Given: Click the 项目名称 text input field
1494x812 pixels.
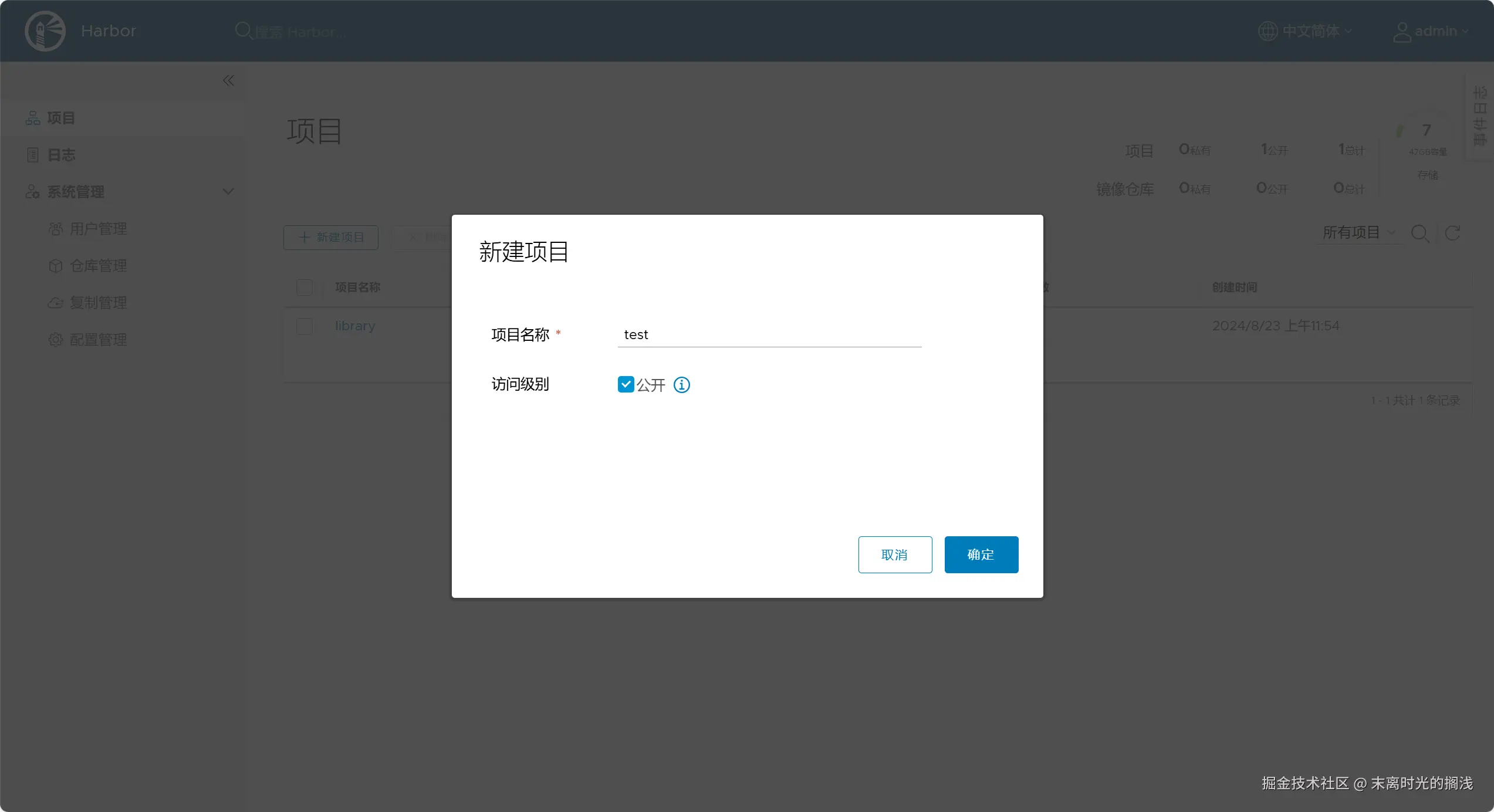Looking at the screenshot, I should [x=769, y=335].
